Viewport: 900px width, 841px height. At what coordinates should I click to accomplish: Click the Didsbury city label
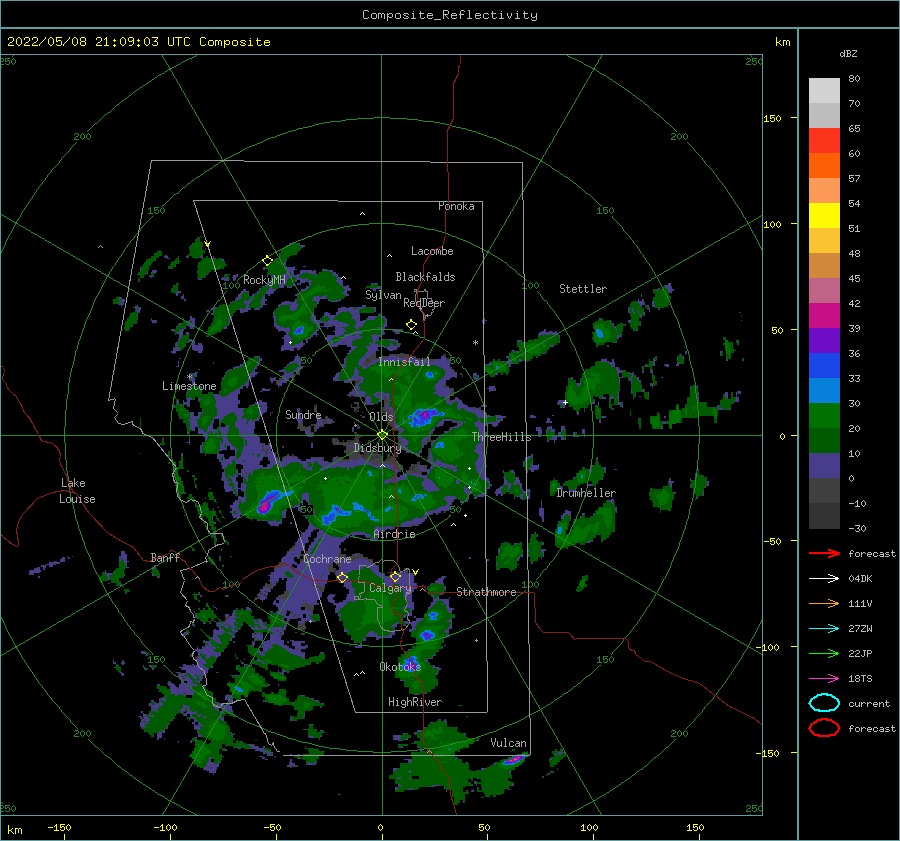pos(377,448)
